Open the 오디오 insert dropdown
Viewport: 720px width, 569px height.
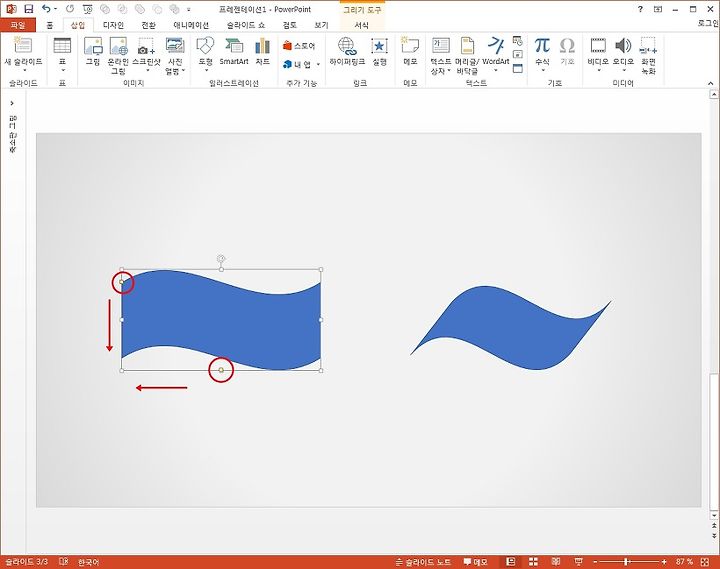(623, 54)
